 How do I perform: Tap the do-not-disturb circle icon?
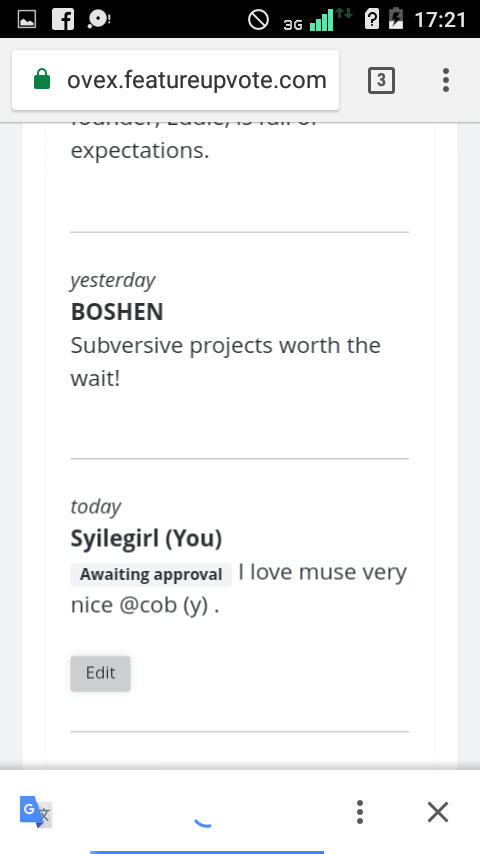tap(258, 20)
